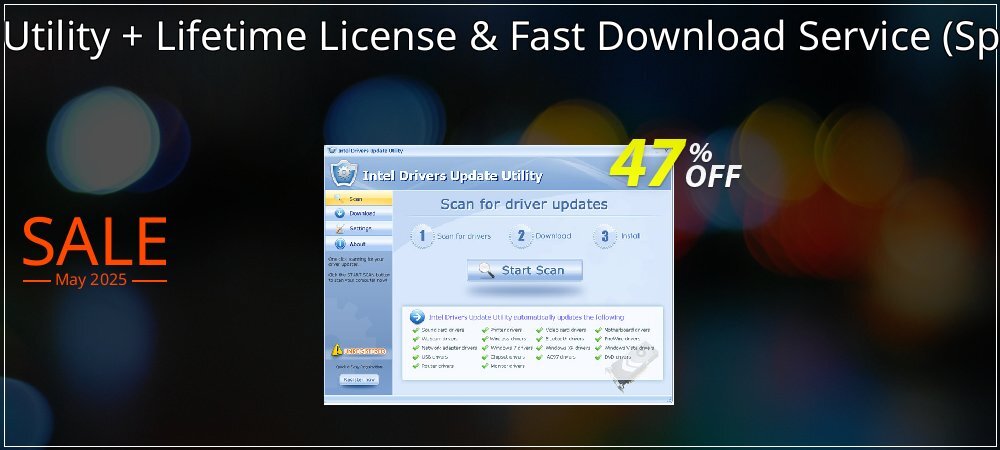Image resolution: width=1000 pixels, height=450 pixels.
Task: Click 'Monitor drivers' list entry
Action: point(503,366)
